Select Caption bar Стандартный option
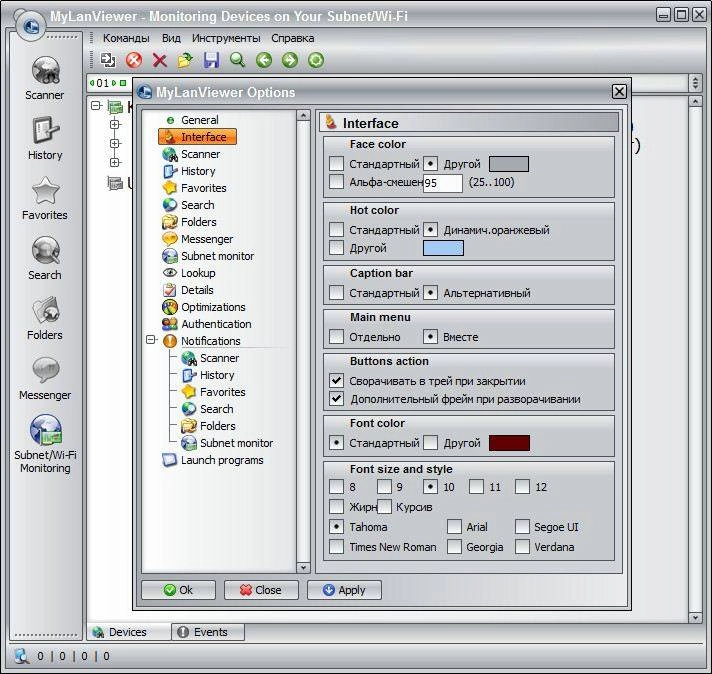Image resolution: width=712 pixels, height=674 pixels. (336, 292)
